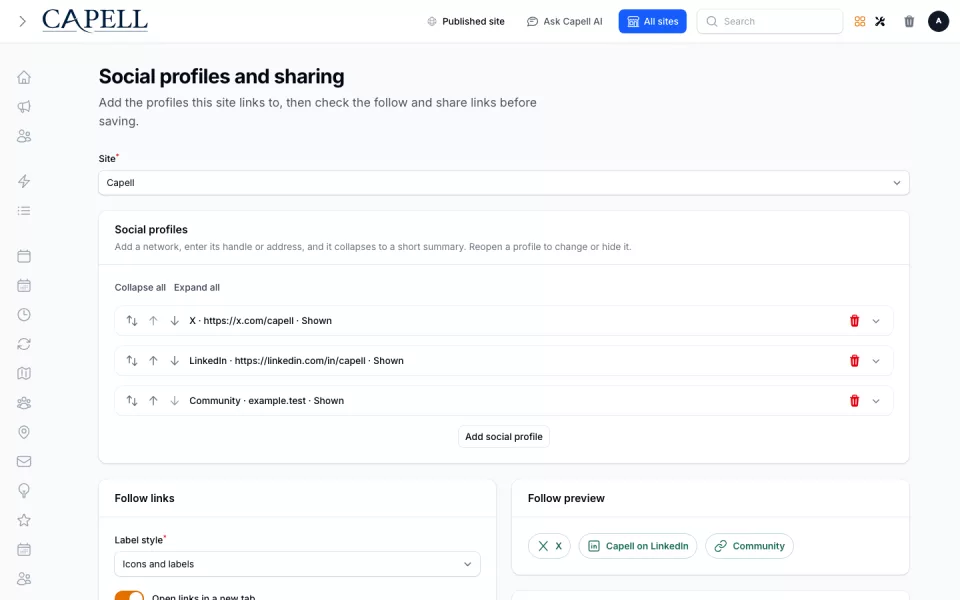Click the X chip in Follow preview
The height and width of the screenshot is (600, 960).
(549, 546)
